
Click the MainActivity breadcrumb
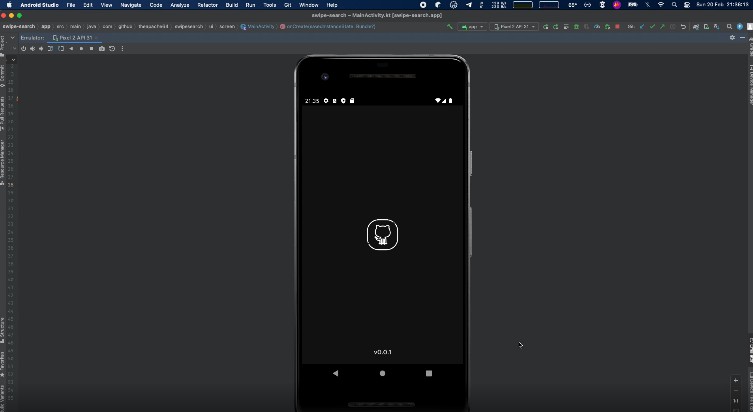click(257, 26)
